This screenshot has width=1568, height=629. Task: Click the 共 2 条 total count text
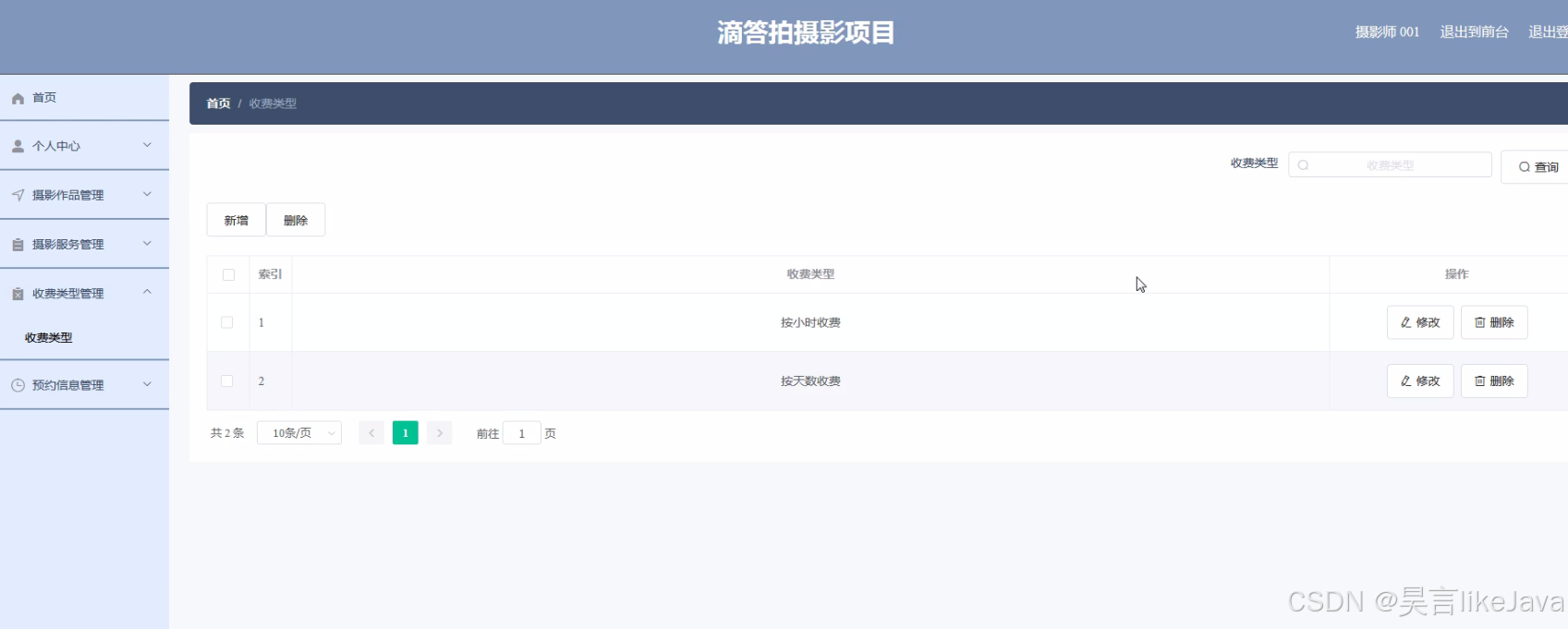click(x=227, y=433)
